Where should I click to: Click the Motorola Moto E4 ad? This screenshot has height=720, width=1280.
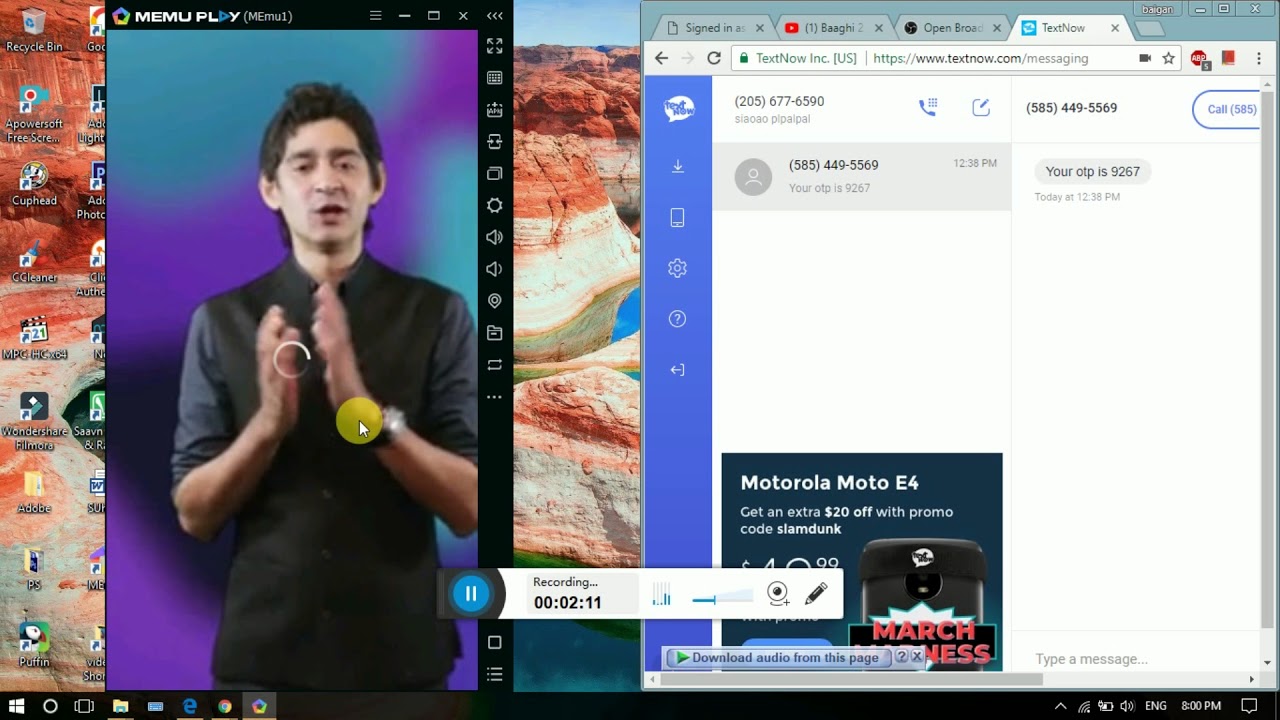862,562
